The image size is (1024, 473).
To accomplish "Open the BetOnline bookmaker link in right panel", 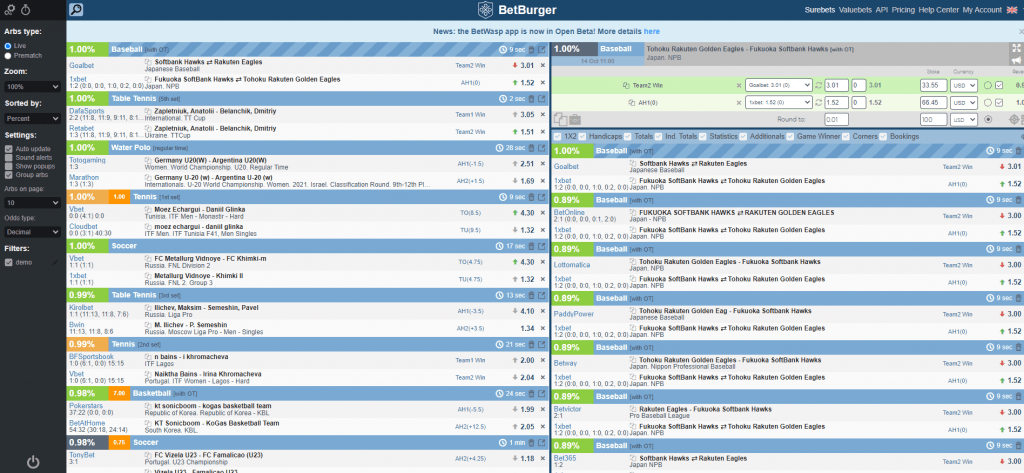I will [x=569, y=212].
